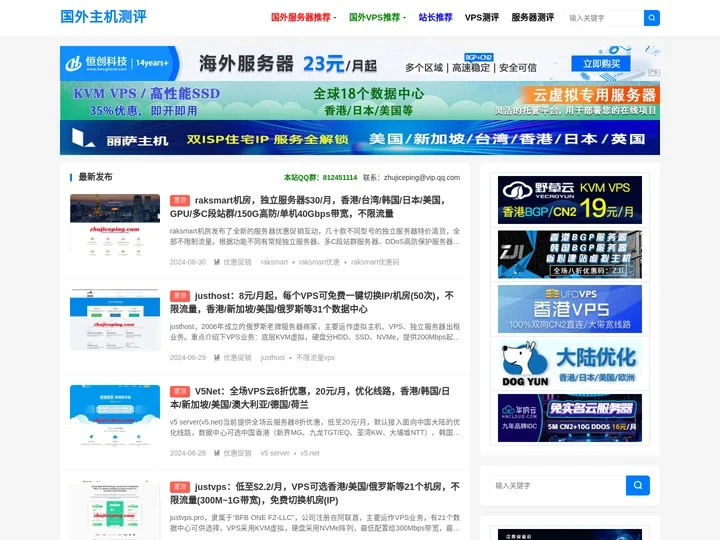The height and width of the screenshot is (540, 720).
Task: Click the raksmart优惠码 tag
Action: tap(375, 262)
